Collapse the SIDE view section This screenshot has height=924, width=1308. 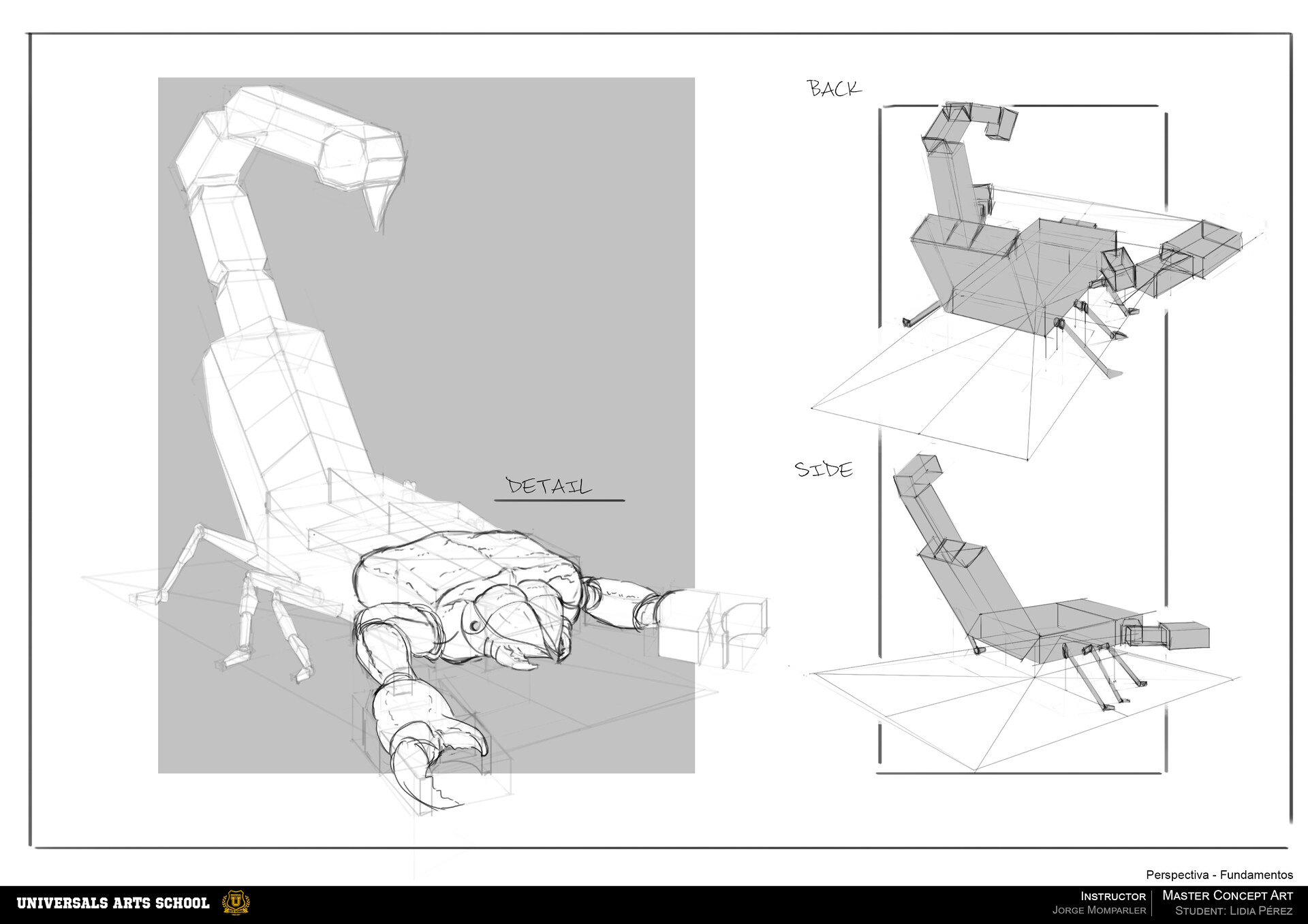click(x=824, y=468)
